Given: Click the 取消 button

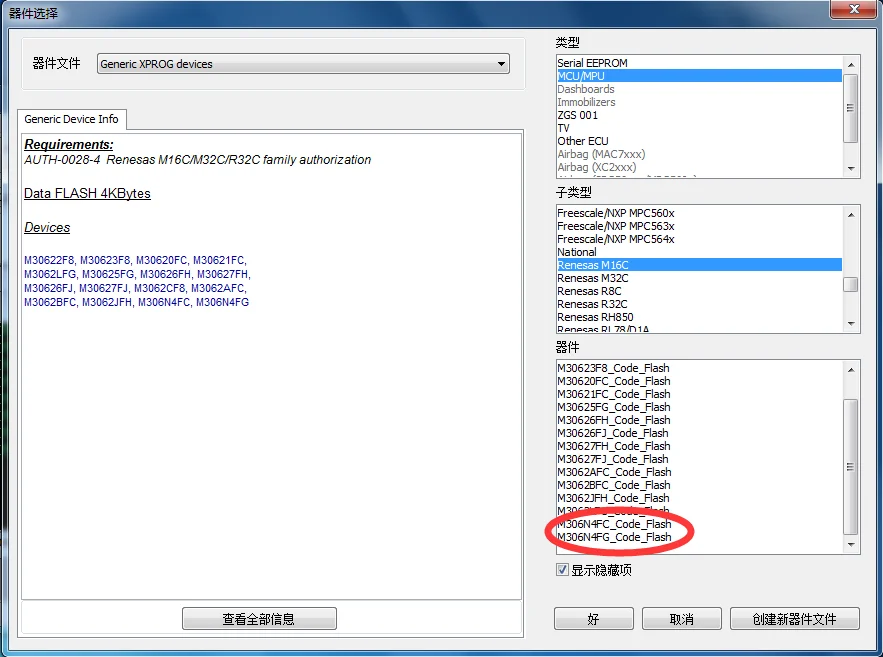Looking at the screenshot, I should pos(681,619).
